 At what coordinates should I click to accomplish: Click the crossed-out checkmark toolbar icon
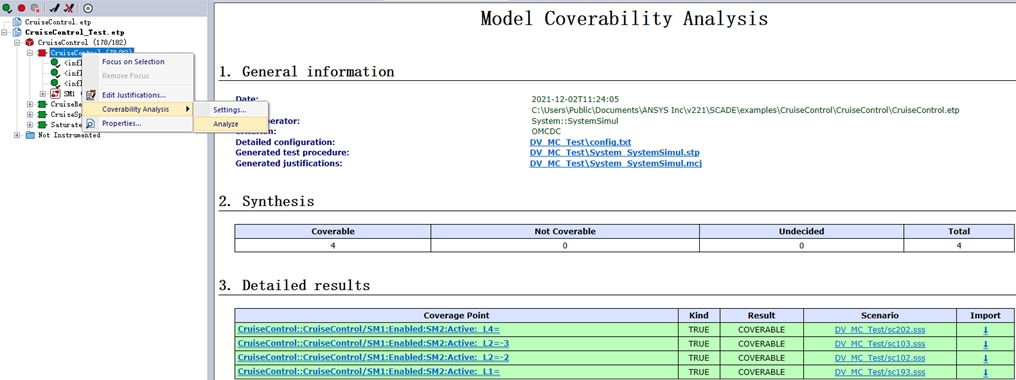[68, 8]
